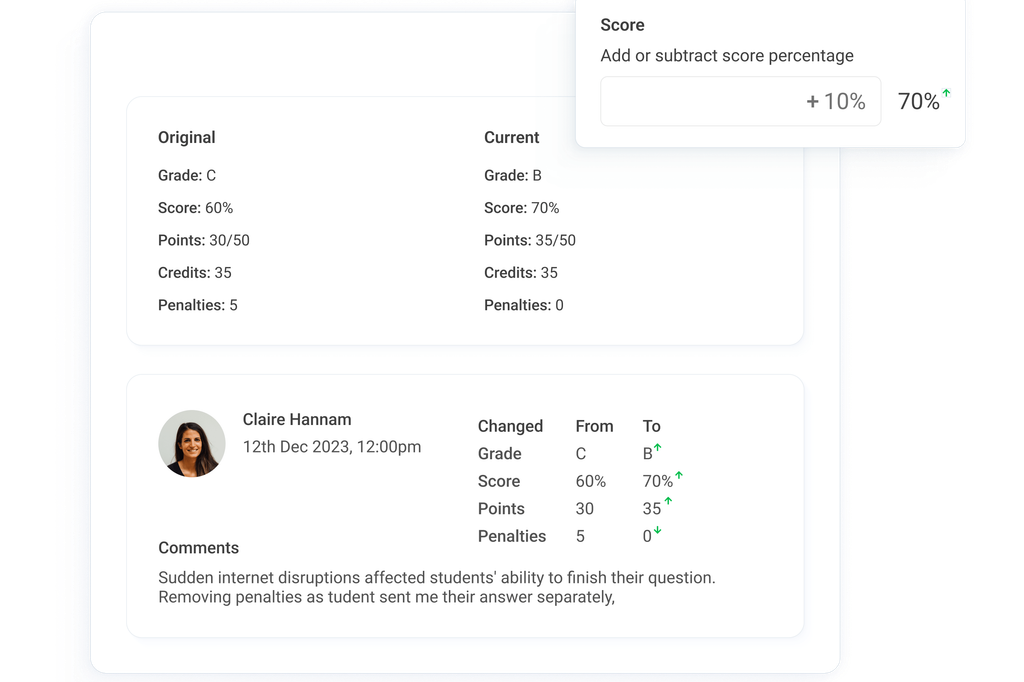Screen dimensions: 1024x682
Task: Expand the From column in the changelog
Action: coord(594,426)
